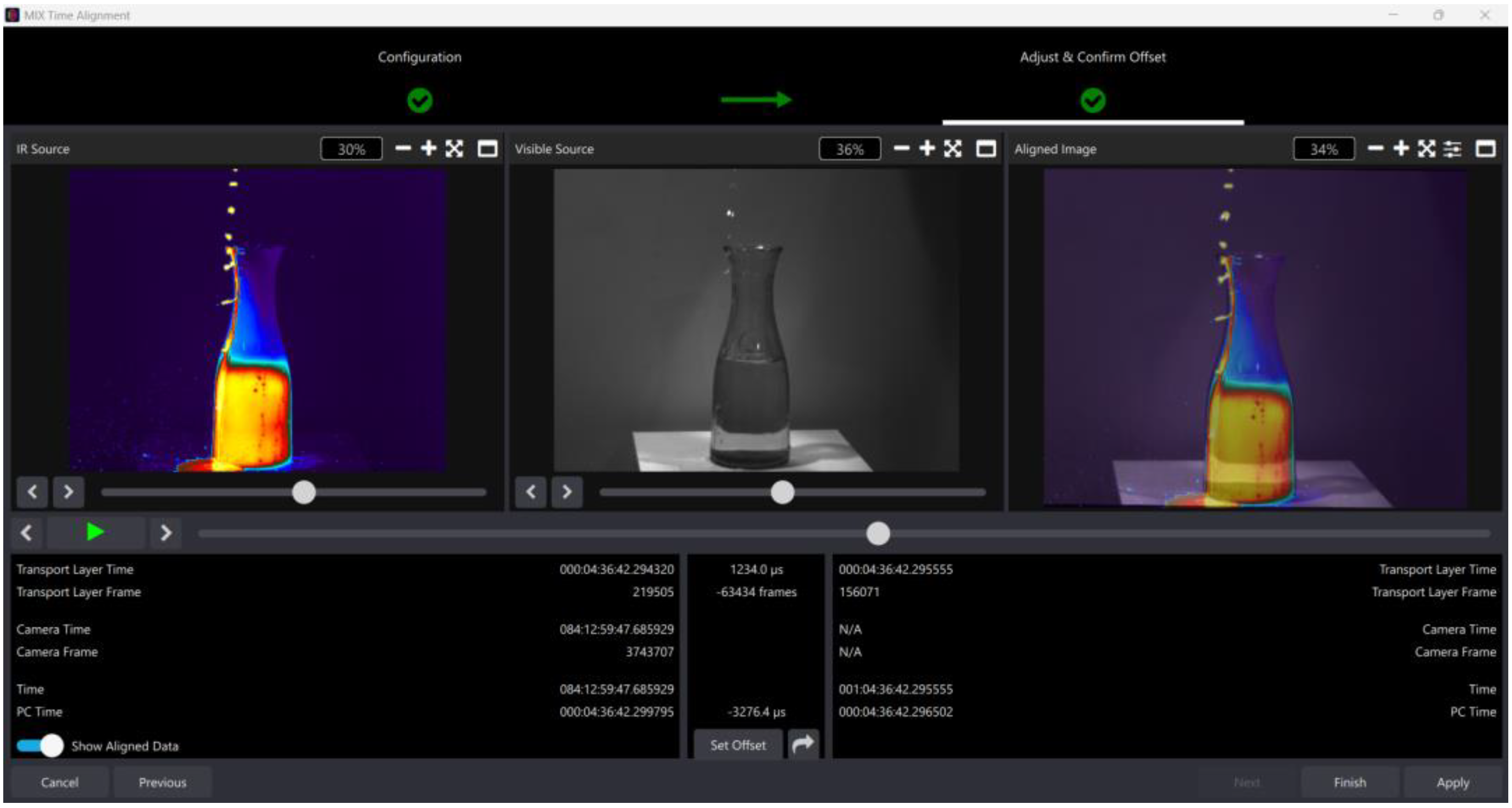Zoom out the Aligned Image view
This screenshot has height=808, width=1512.
[x=1375, y=148]
